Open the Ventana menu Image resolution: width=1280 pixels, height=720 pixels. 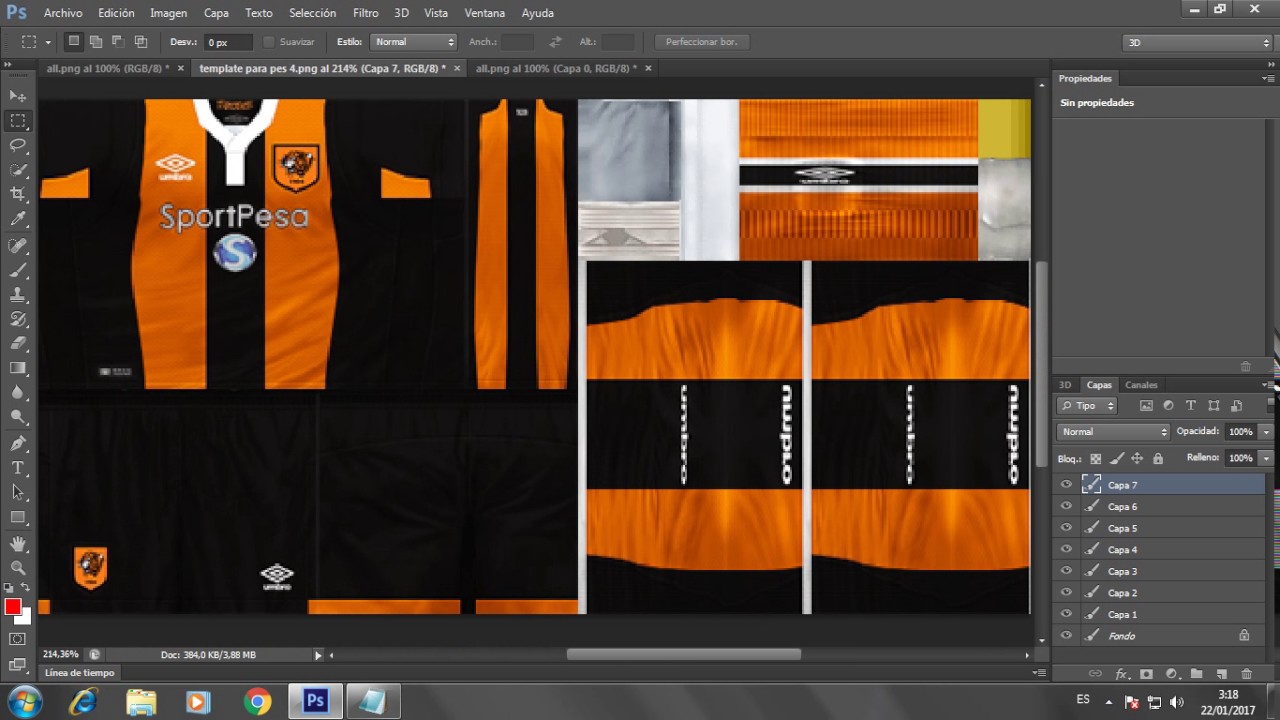(485, 13)
